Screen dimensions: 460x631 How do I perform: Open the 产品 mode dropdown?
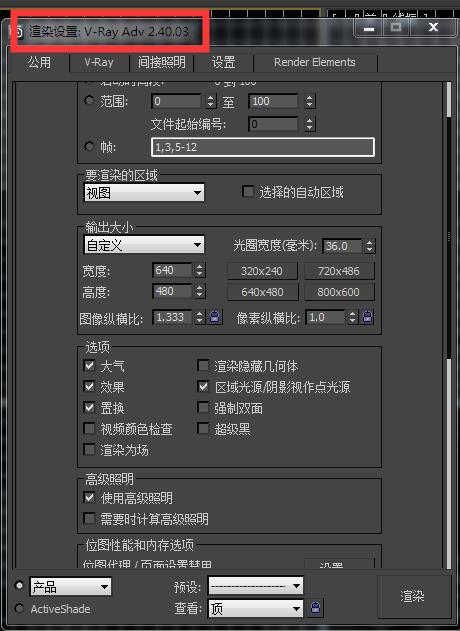tap(71, 587)
